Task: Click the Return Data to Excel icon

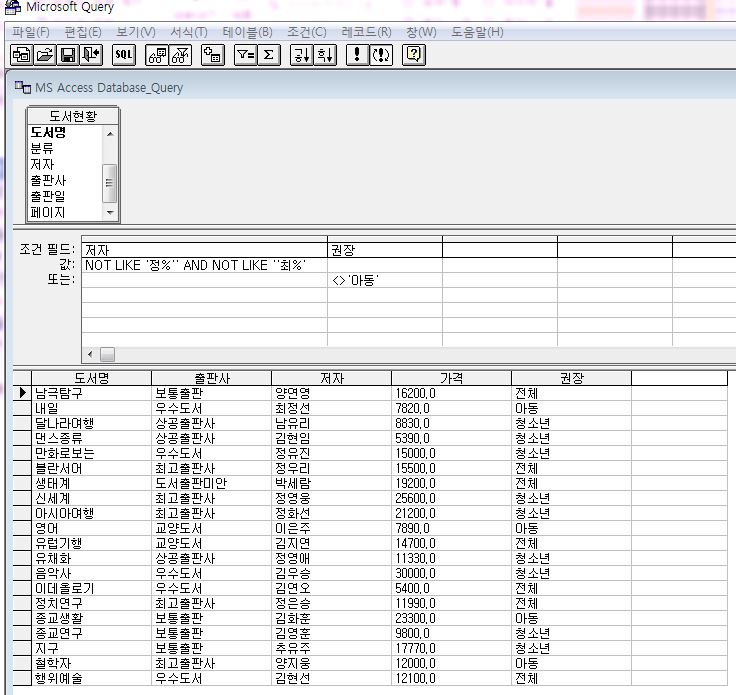Action: pos(92,55)
